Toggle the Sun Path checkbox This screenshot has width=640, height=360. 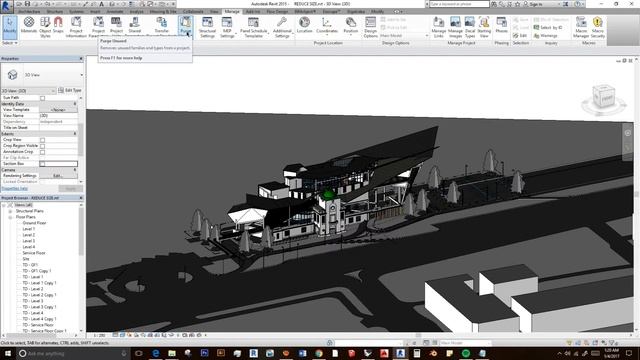[x=42, y=98]
